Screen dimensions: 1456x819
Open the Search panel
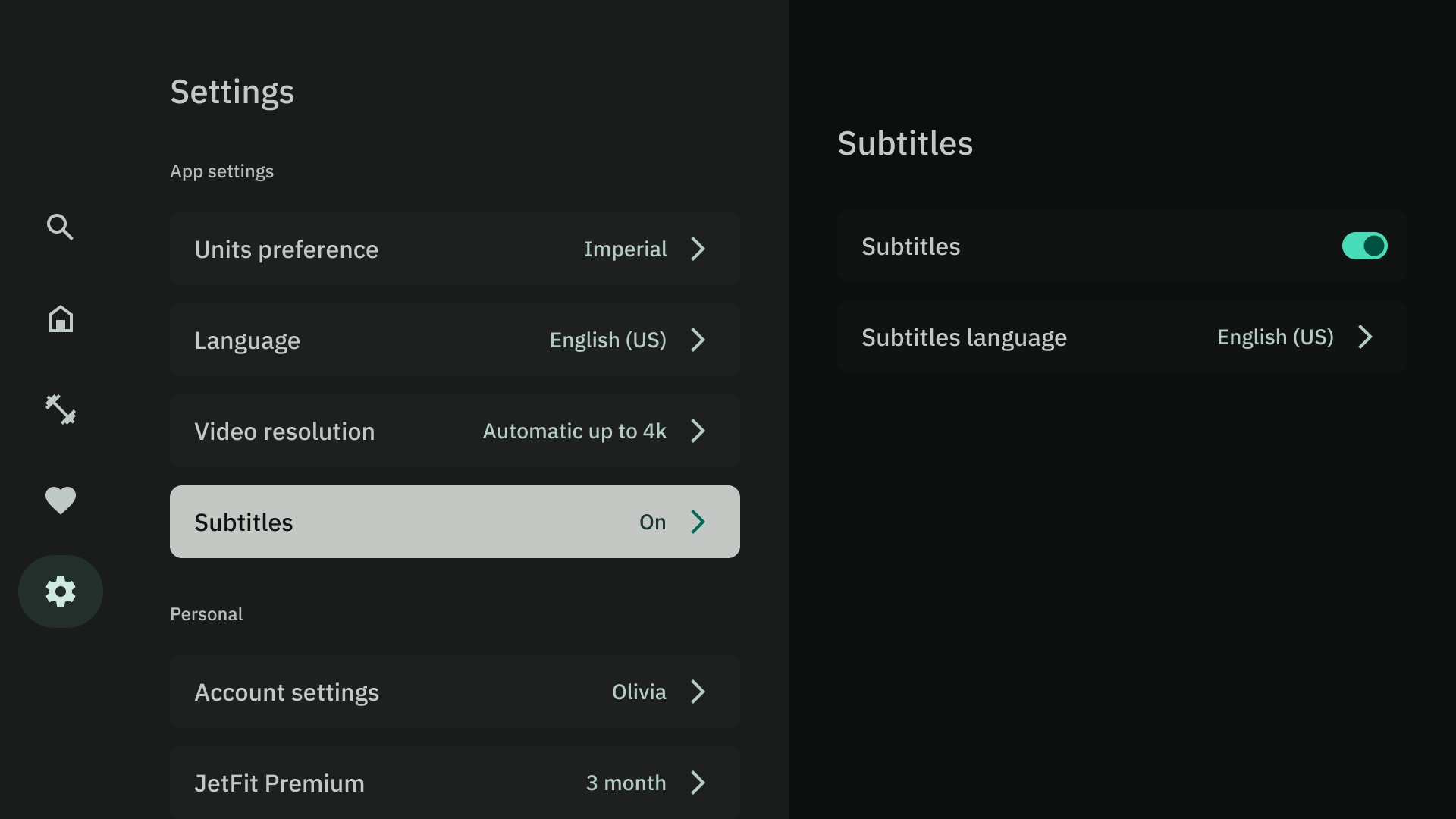click(60, 227)
